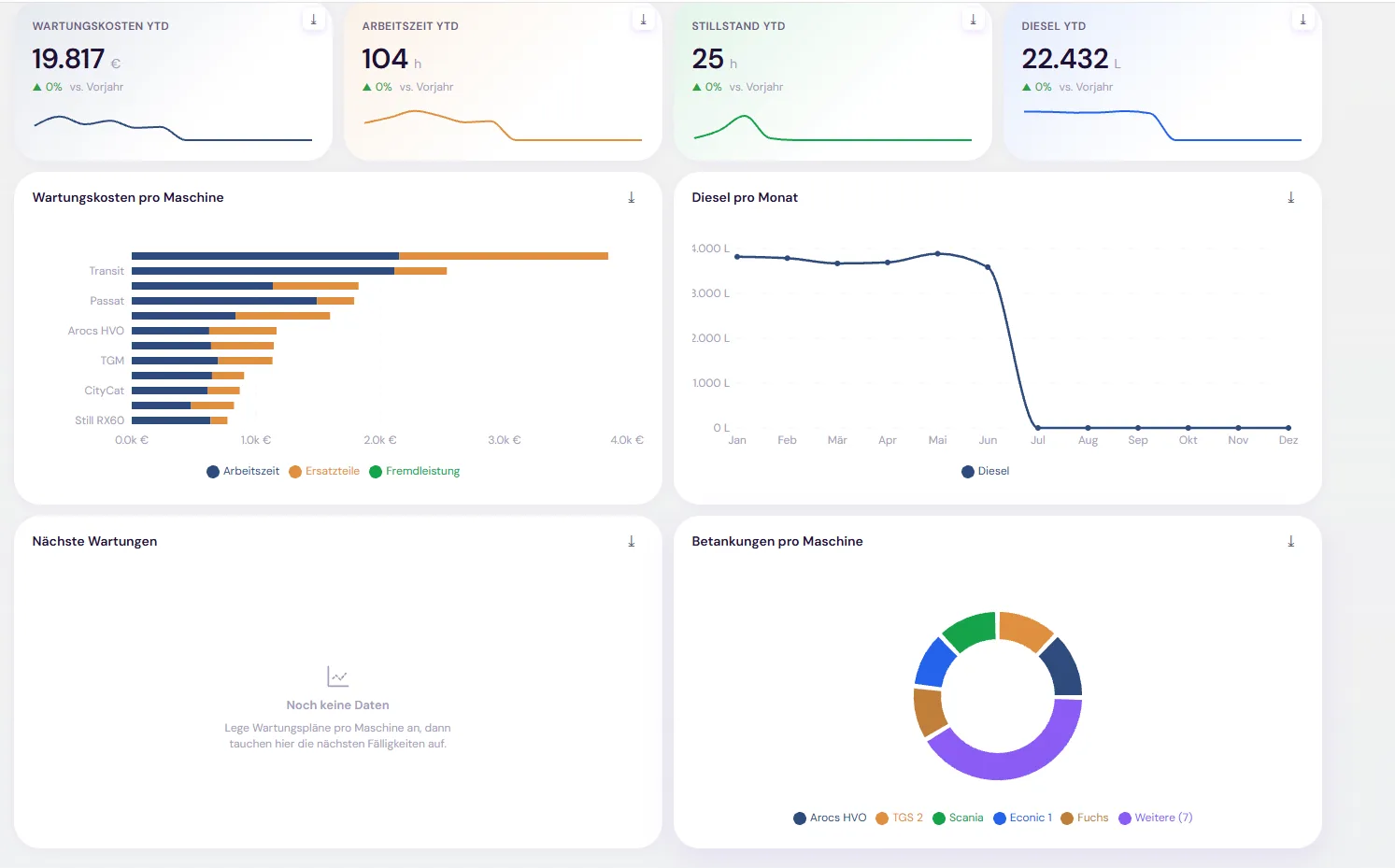Select the topmost bar in maintenance cost chart
This screenshot has height=868, width=1395.
(370, 256)
